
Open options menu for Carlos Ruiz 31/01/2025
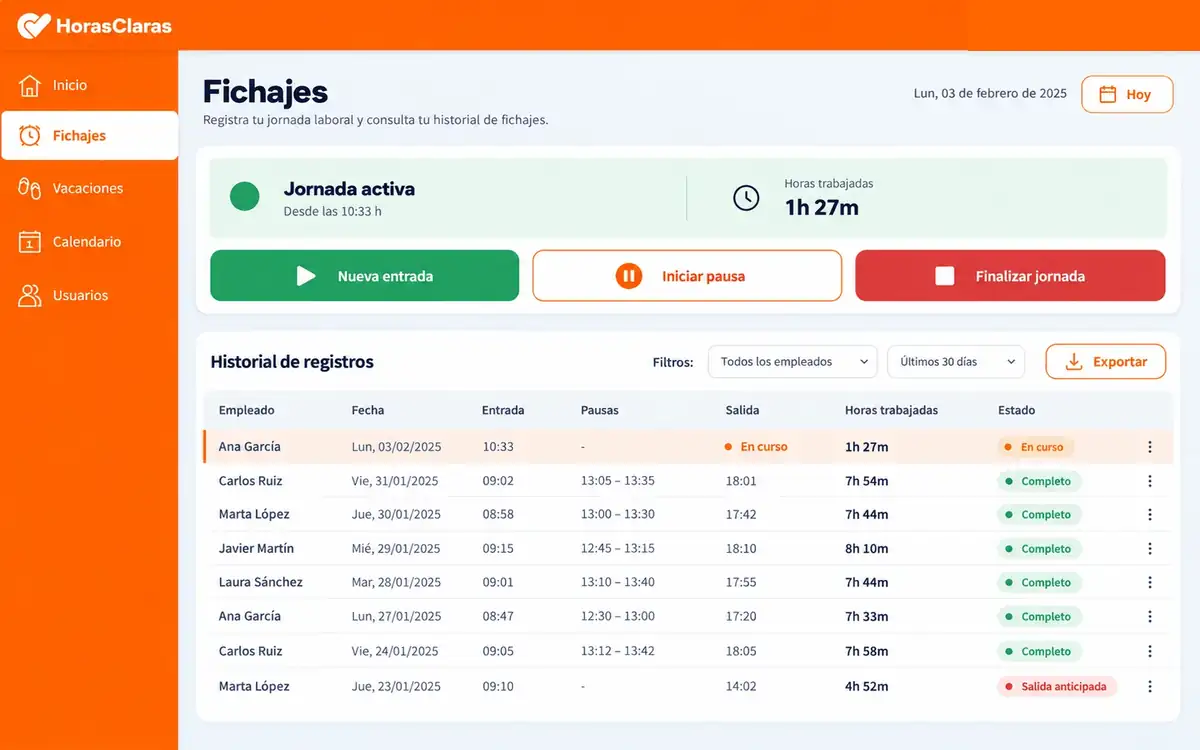tap(1150, 481)
